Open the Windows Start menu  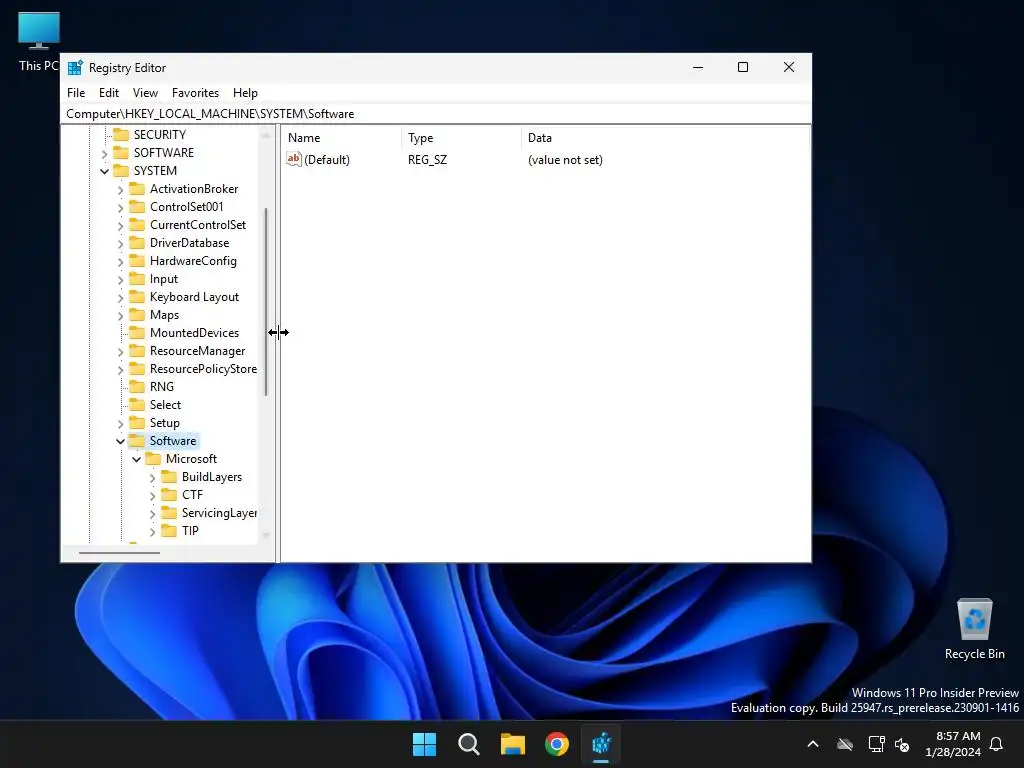point(424,744)
